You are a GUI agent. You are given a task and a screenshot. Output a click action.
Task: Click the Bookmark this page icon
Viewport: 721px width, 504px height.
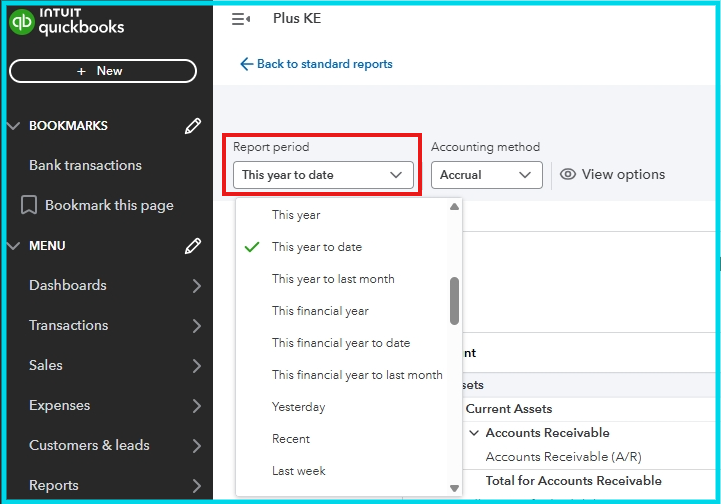pos(29,205)
